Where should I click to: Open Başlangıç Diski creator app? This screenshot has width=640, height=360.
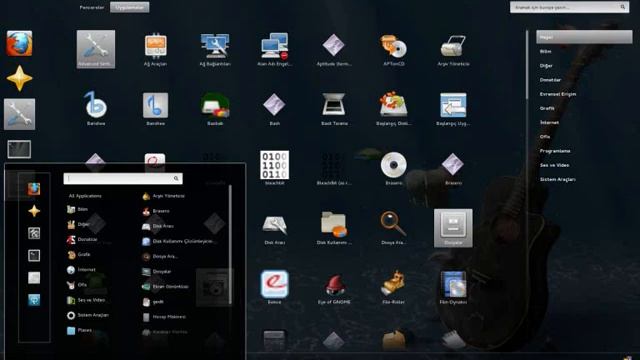point(393,109)
